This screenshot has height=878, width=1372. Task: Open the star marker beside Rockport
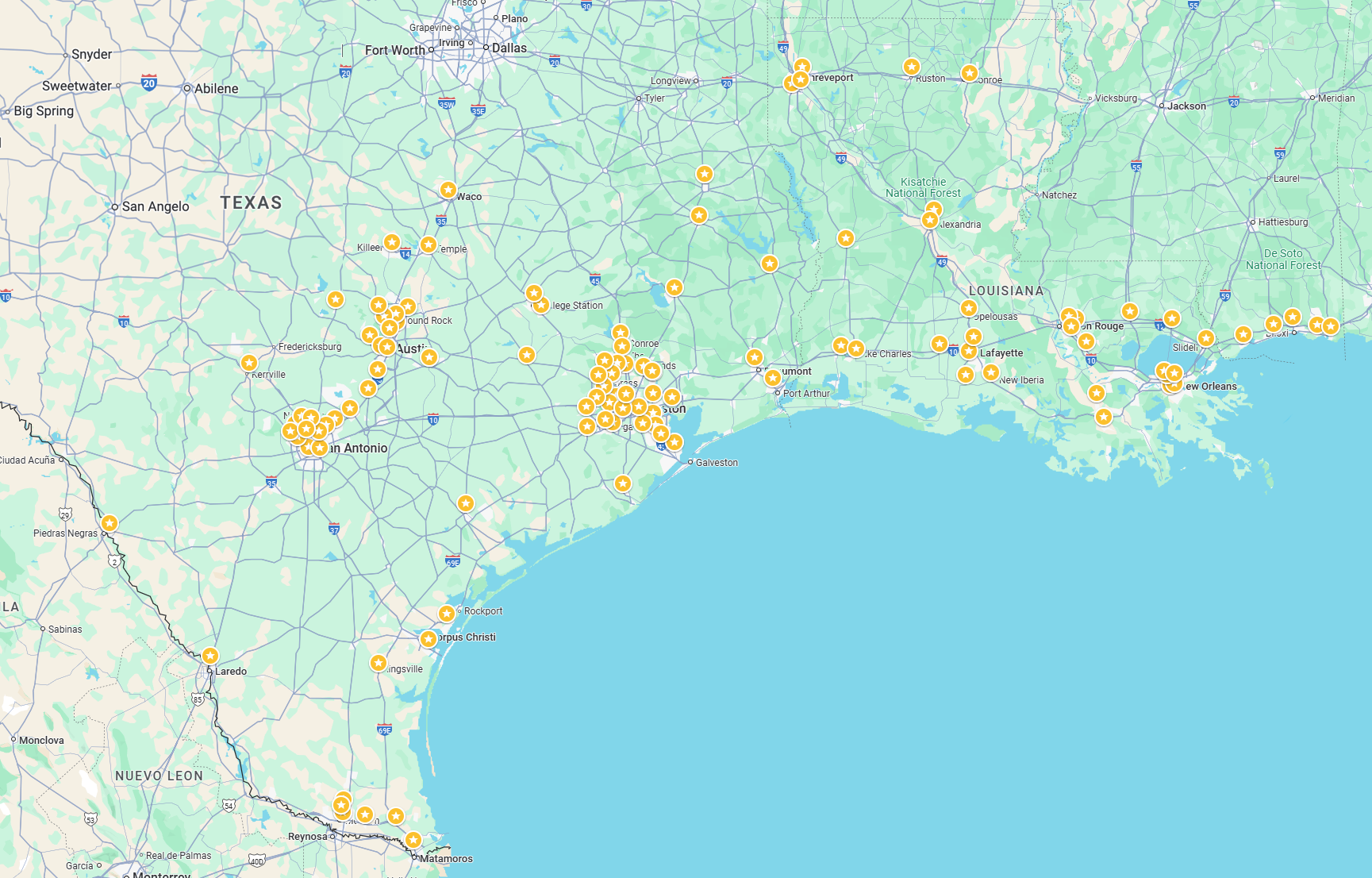click(x=447, y=614)
